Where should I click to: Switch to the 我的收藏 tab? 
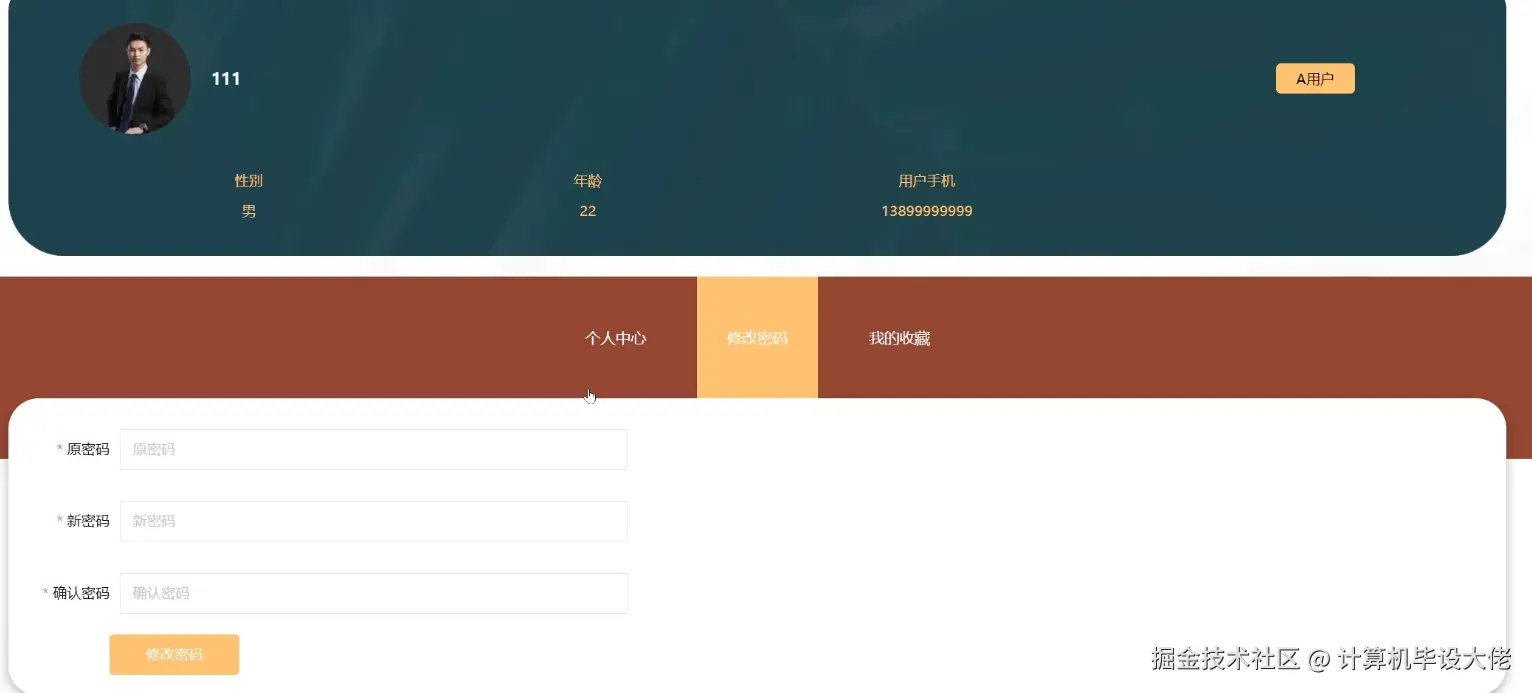899,337
